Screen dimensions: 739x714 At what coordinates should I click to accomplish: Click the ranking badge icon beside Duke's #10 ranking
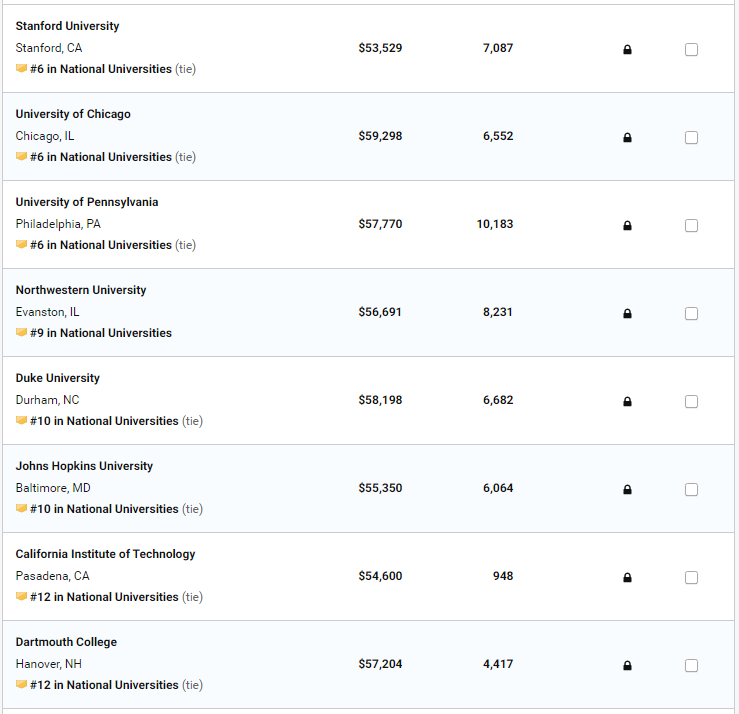coord(21,420)
